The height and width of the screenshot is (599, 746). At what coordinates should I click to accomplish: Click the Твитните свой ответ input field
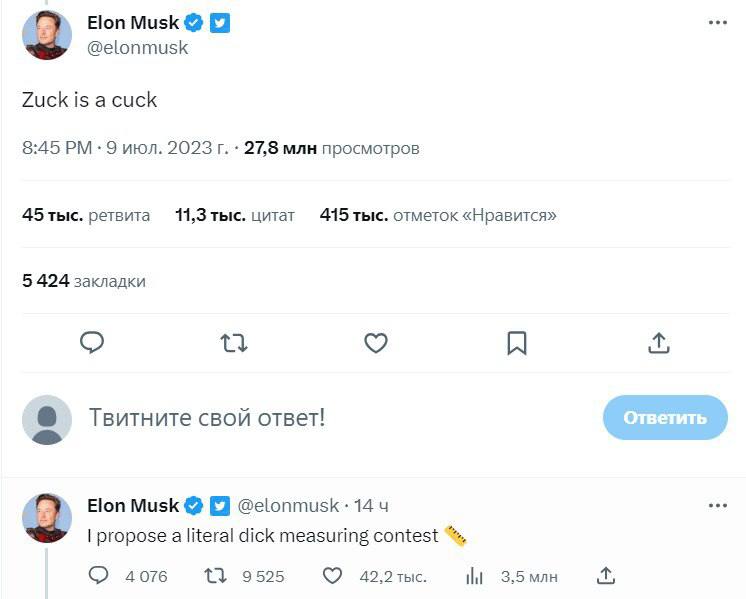300,418
